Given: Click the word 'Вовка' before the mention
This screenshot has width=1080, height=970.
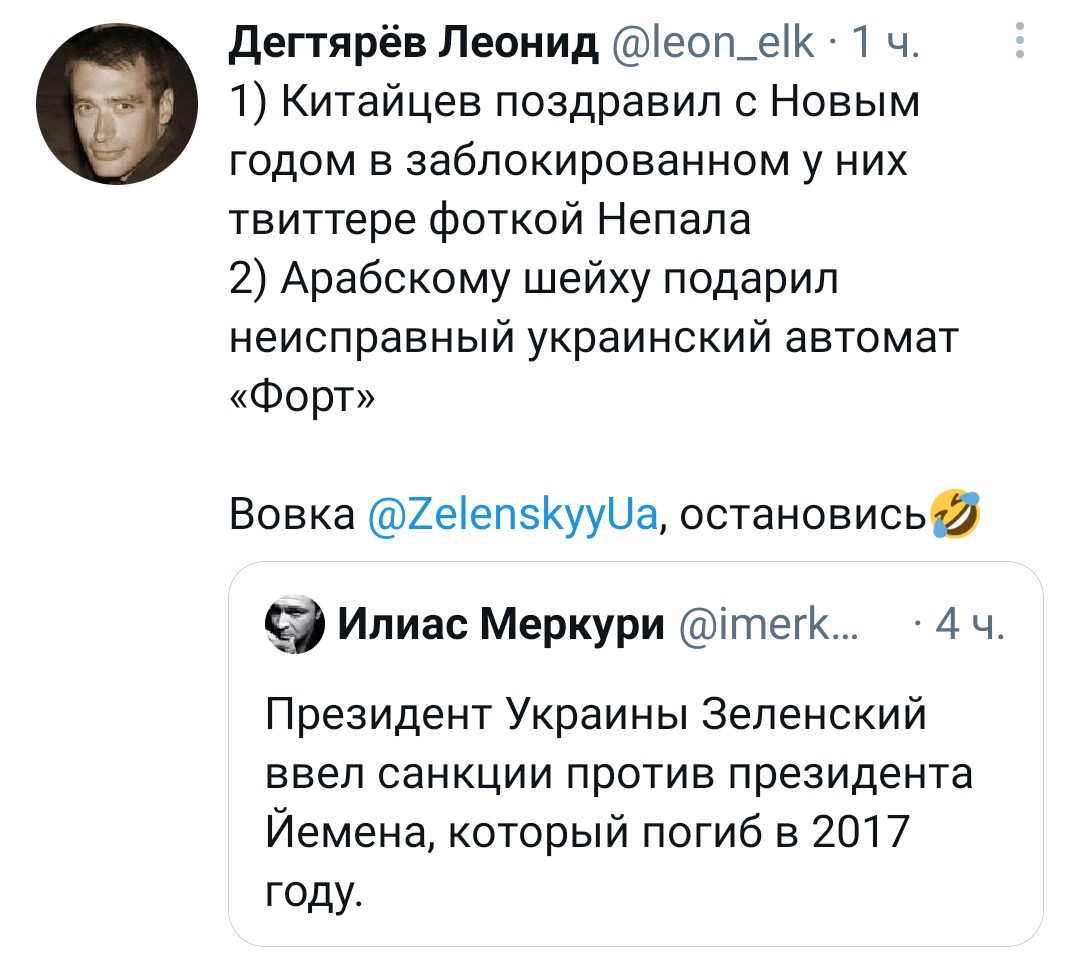Looking at the screenshot, I should click(x=292, y=515).
